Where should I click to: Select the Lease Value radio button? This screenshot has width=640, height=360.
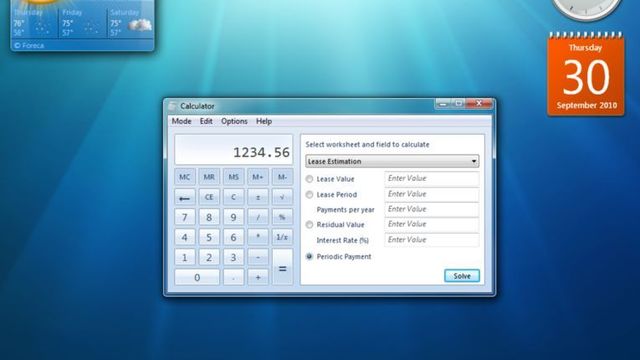click(x=309, y=179)
